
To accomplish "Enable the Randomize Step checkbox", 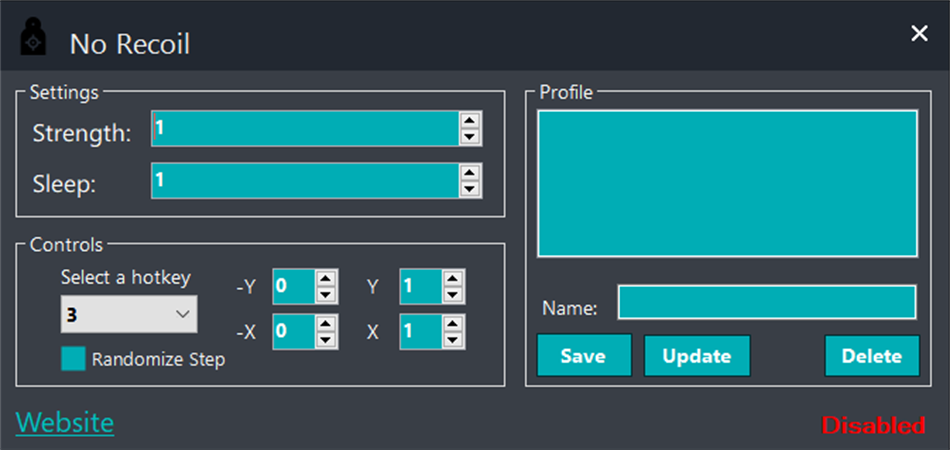I will [x=73, y=359].
